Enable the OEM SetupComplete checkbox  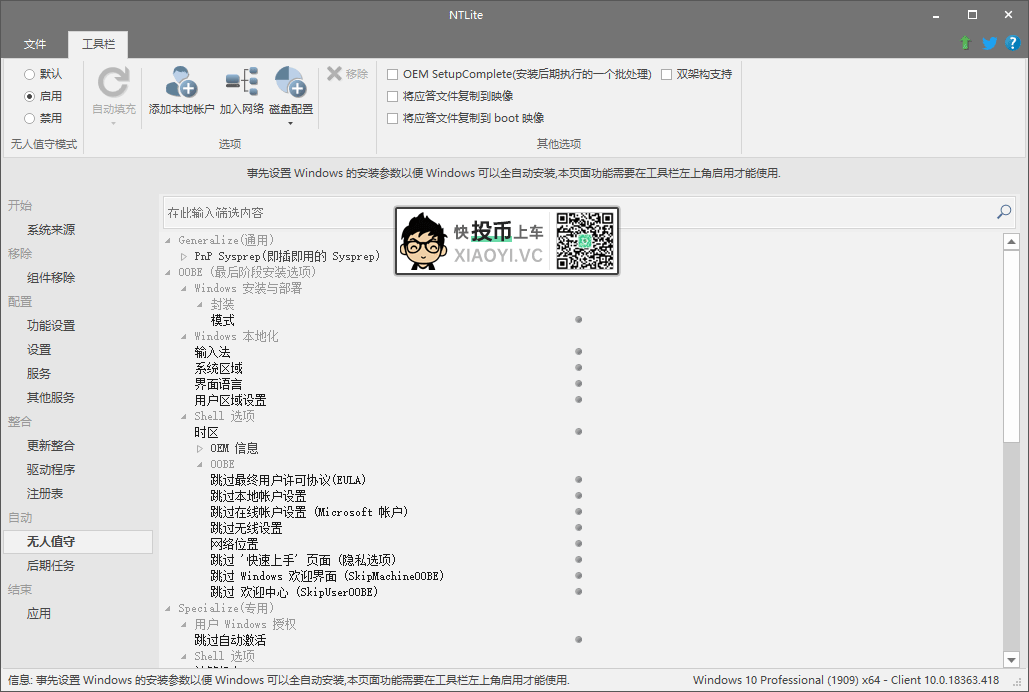tap(393, 74)
